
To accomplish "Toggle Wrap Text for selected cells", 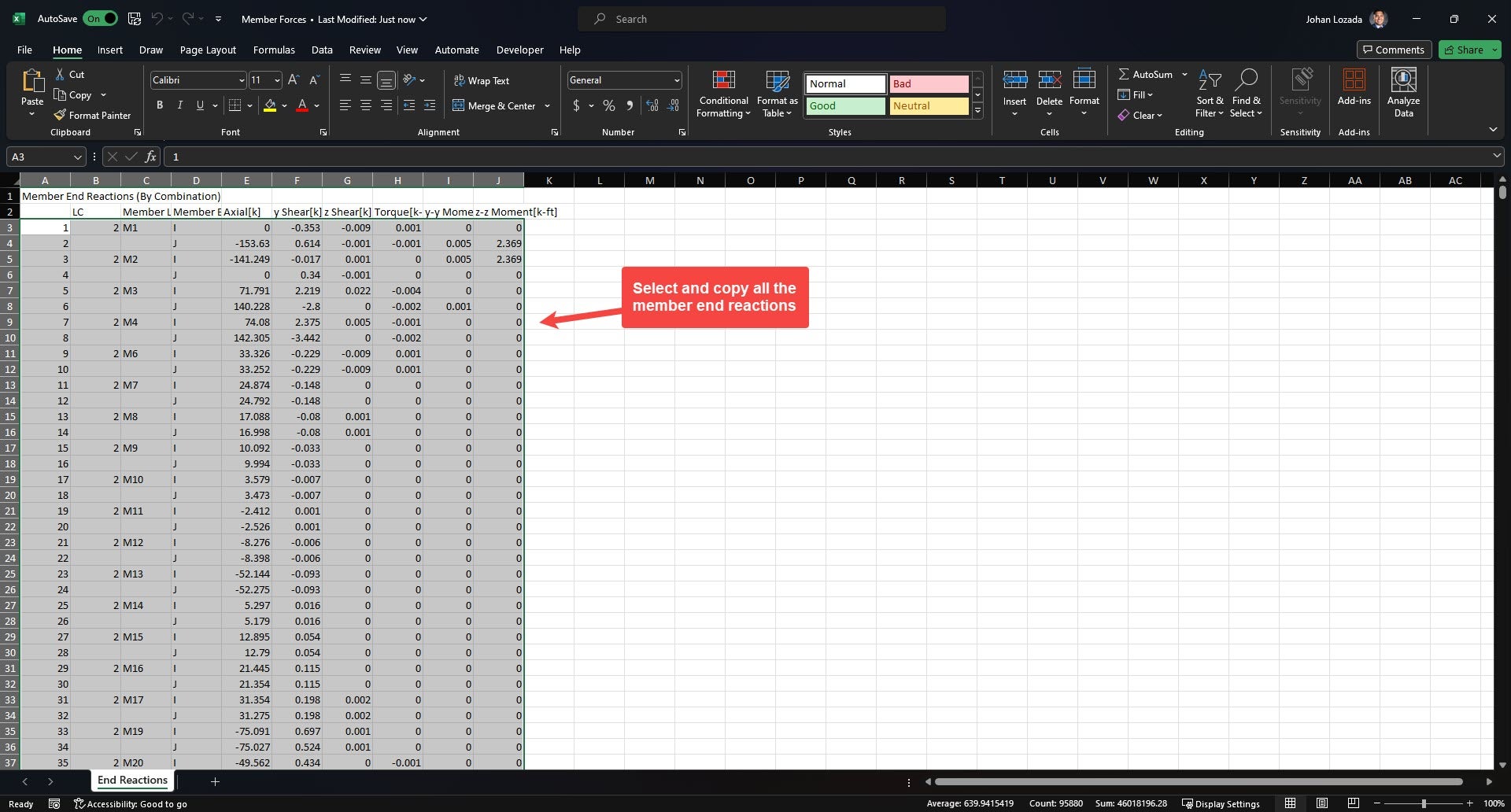I will click(x=481, y=80).
